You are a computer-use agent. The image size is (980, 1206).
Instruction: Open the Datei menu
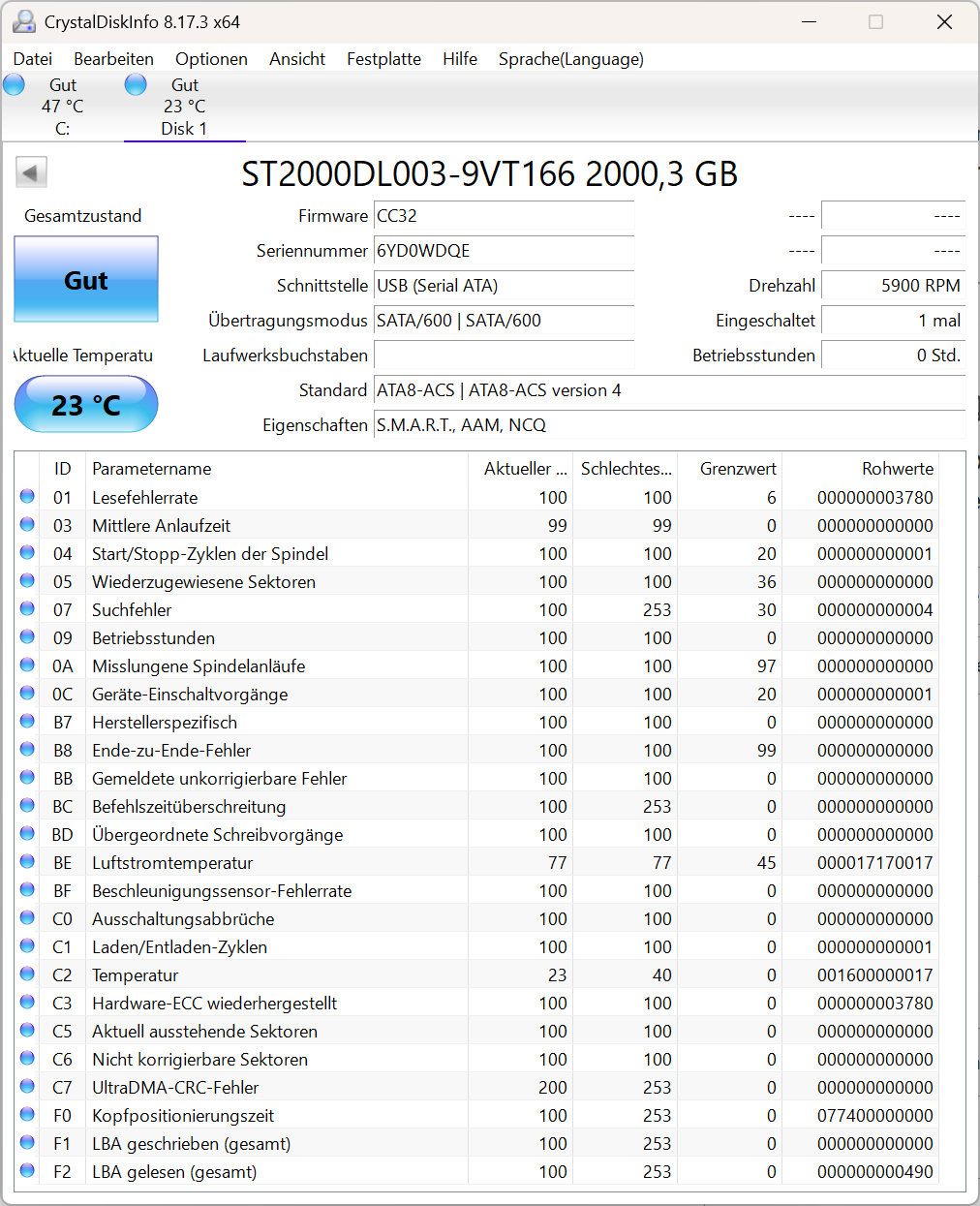(33, 59)
